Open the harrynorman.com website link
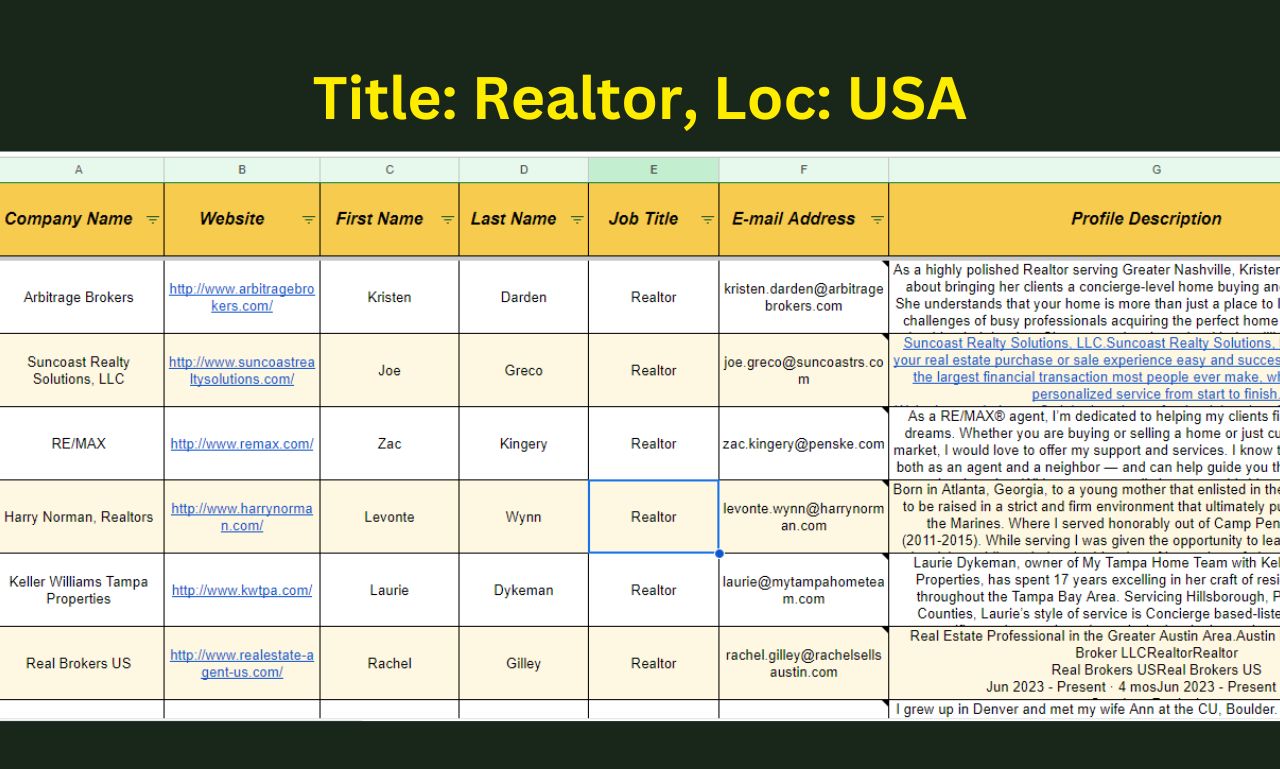 click(241, 517)
